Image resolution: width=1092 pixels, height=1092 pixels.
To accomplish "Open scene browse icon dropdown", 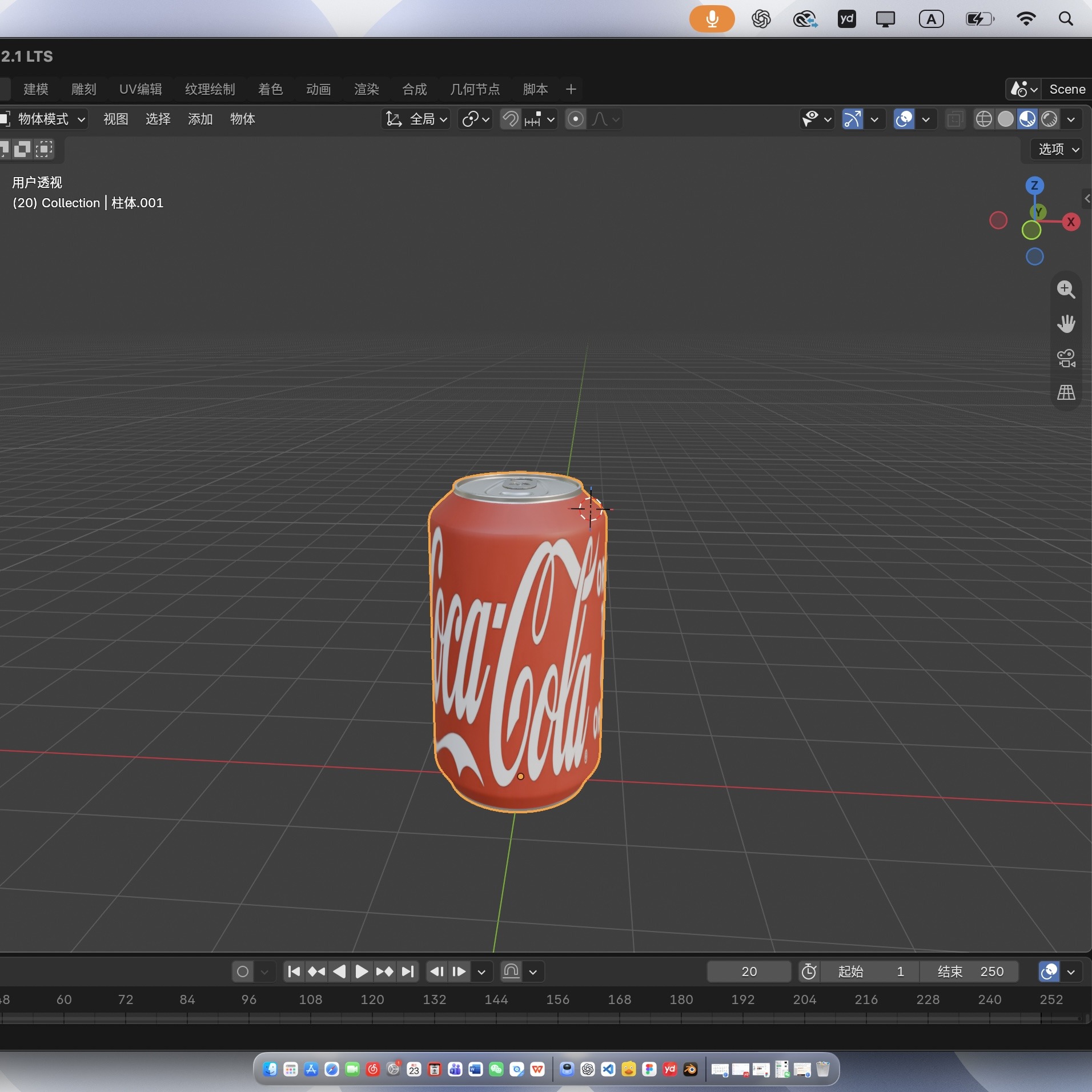I will point(1023,89).
